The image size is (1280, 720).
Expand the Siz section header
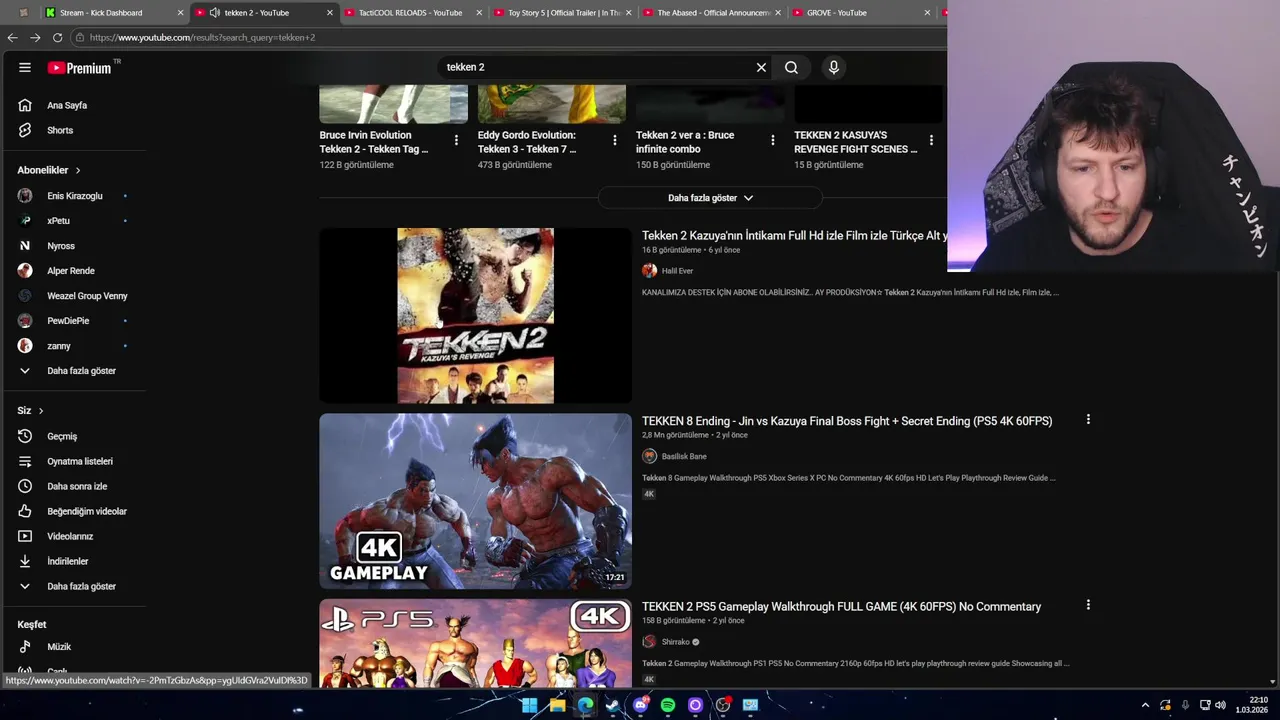(x=30, y=411)
